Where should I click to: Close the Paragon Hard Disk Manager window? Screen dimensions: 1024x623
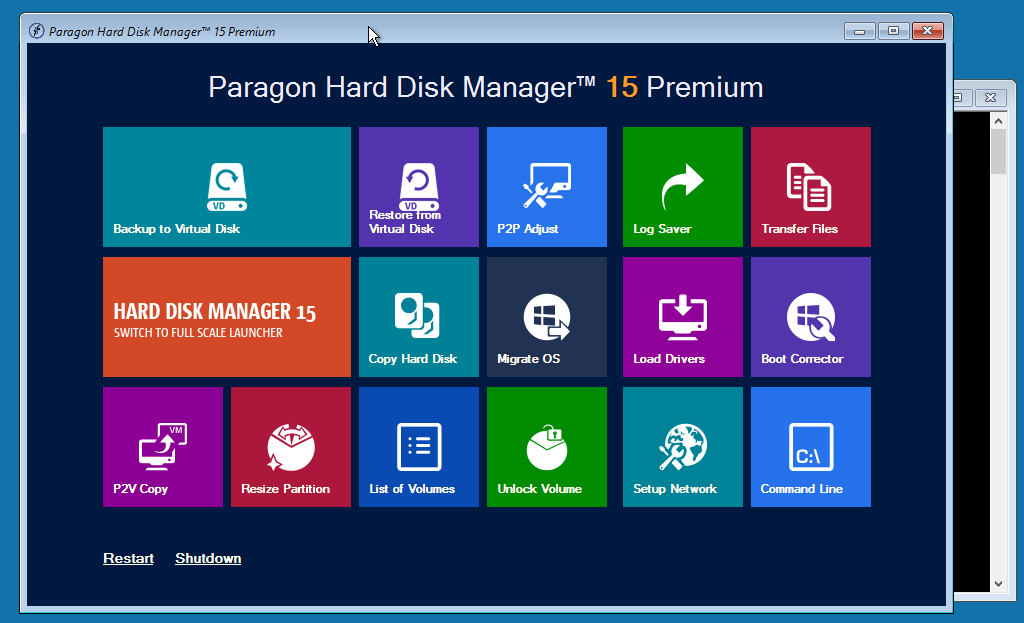[x=927, y=31]
